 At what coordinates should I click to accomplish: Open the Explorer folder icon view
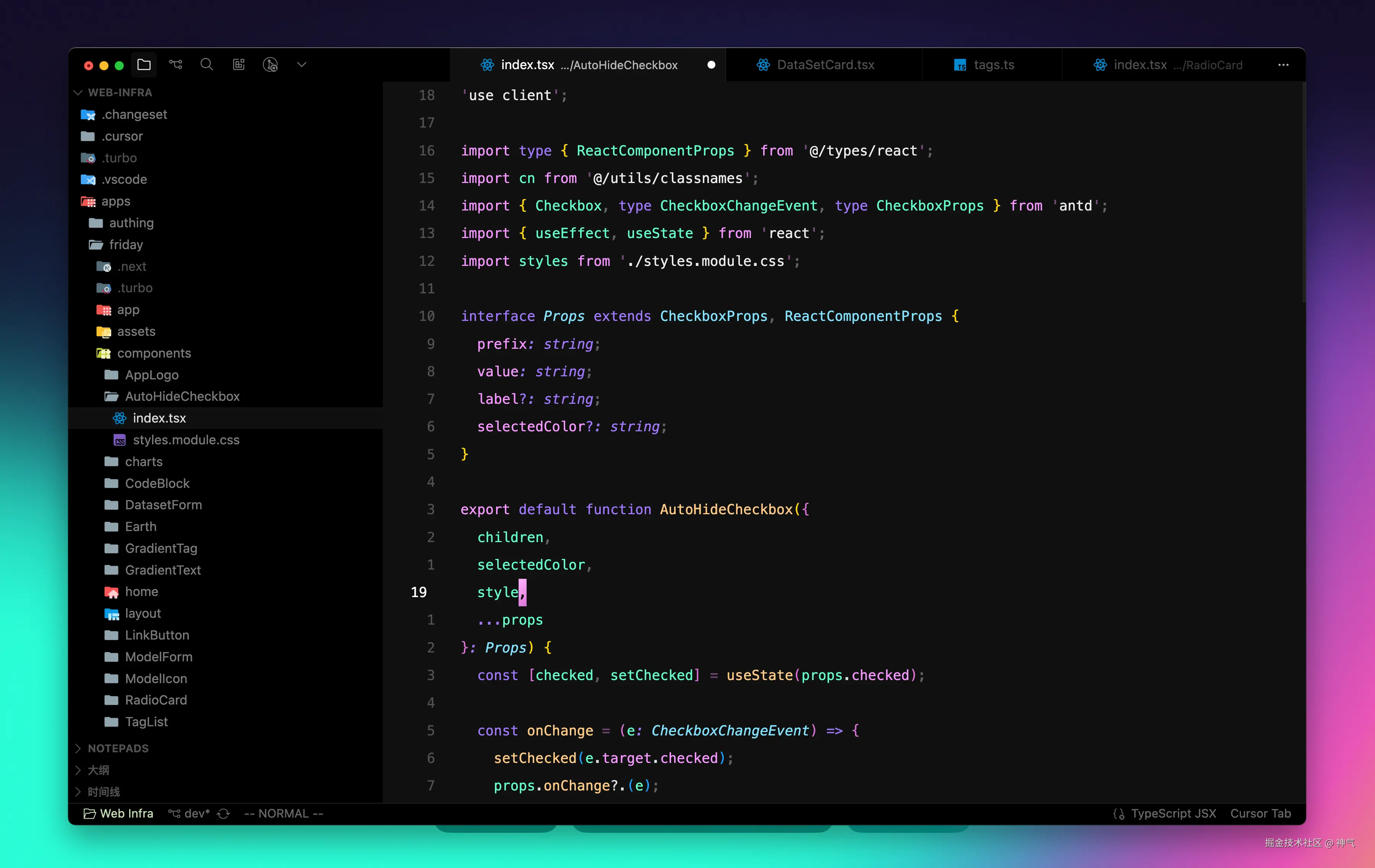[144, 65]
